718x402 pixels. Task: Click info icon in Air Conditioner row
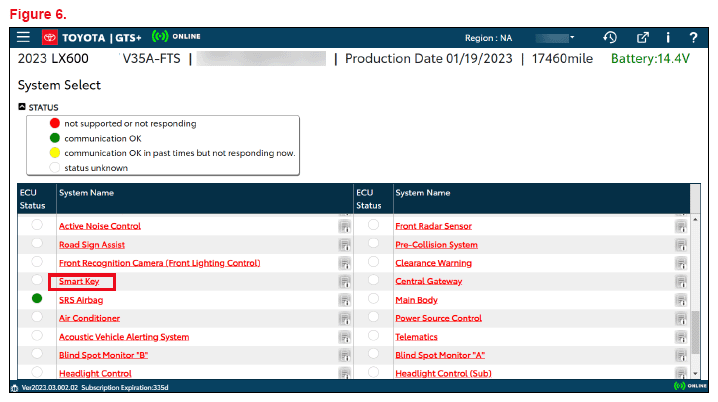tap(344, 318)
